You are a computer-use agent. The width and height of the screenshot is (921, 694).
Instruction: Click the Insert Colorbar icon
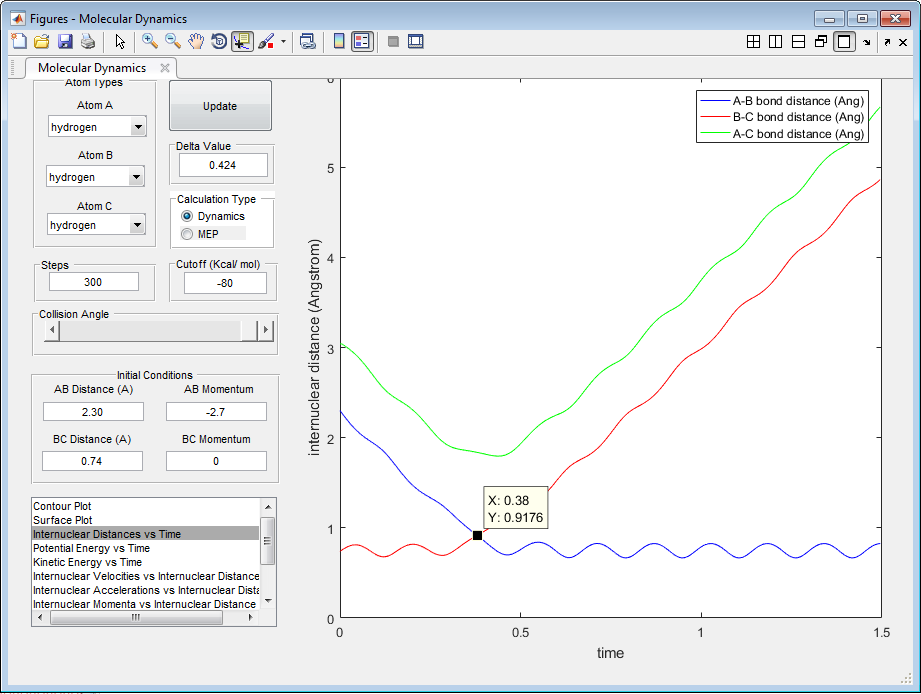point(339,41)
